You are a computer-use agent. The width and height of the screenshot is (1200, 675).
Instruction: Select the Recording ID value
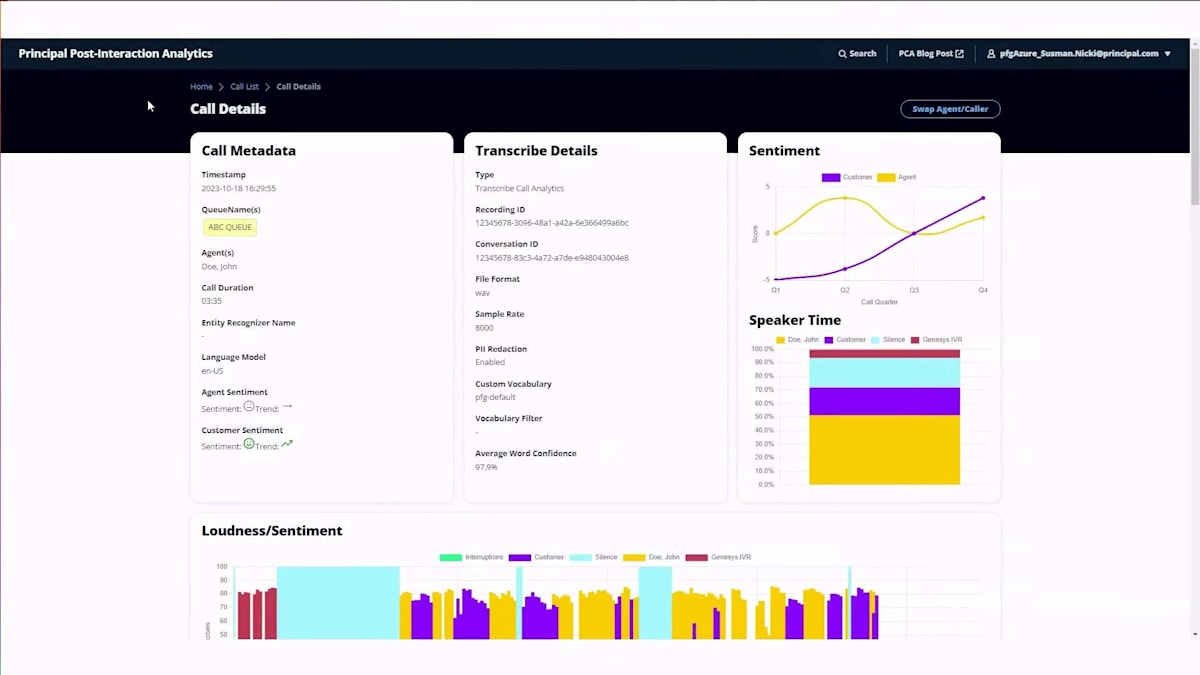552,223
